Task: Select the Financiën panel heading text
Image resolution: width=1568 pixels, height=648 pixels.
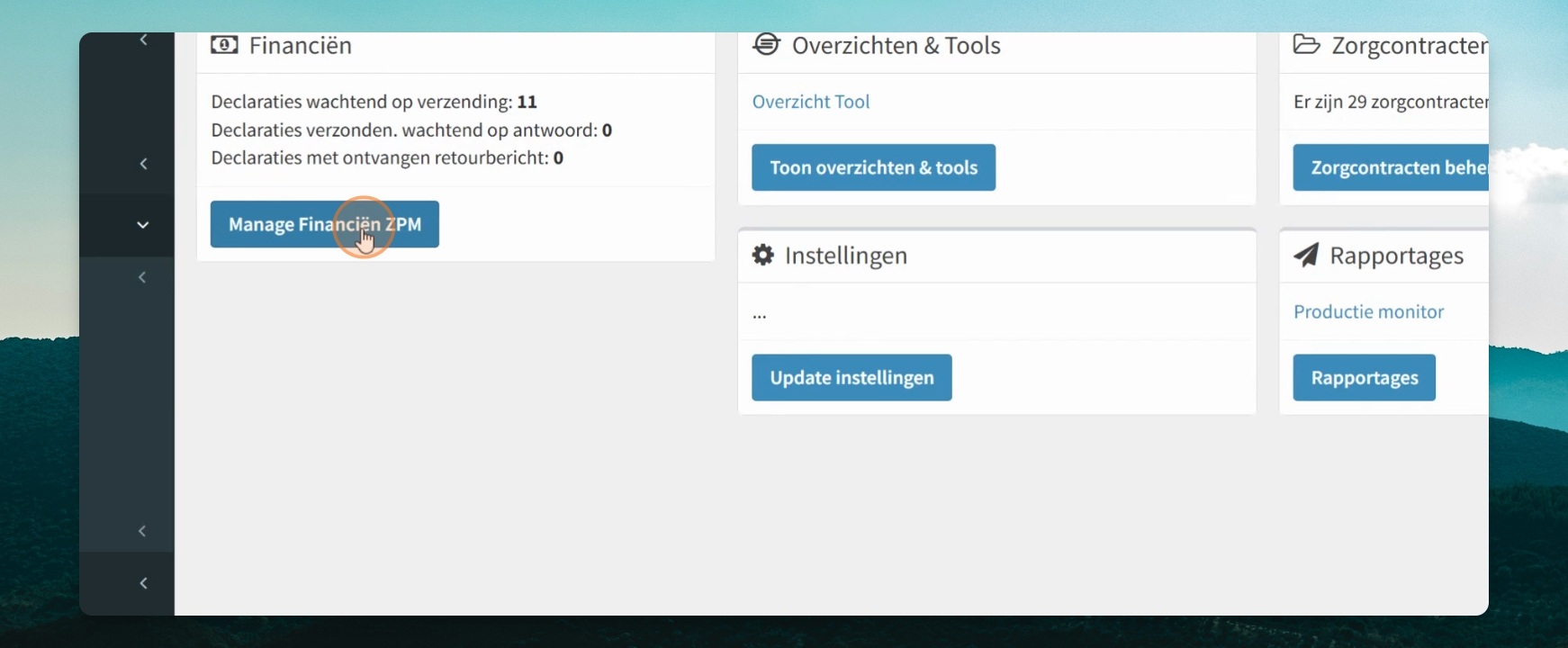Action: (301, 46)
